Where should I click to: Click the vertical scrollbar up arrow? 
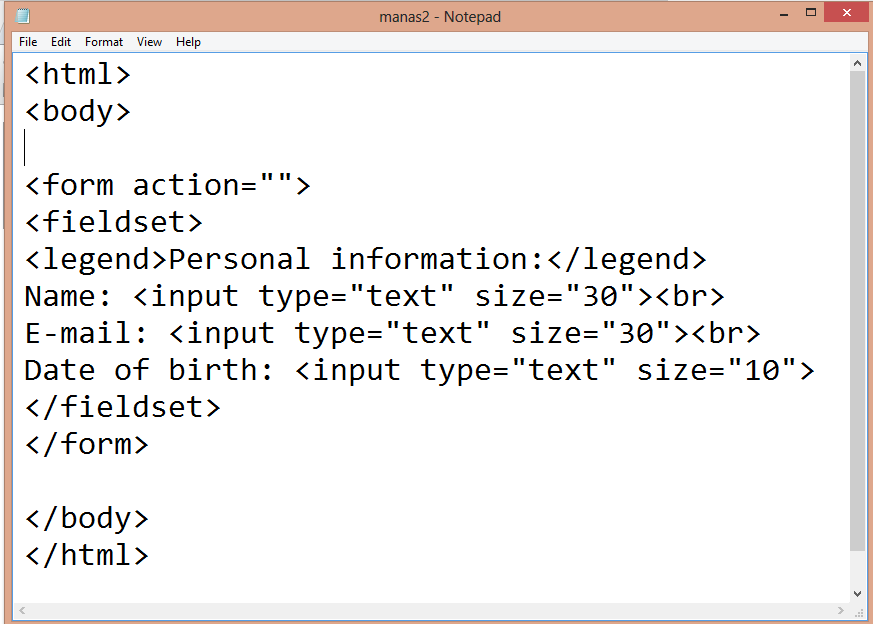pos(857,63)
